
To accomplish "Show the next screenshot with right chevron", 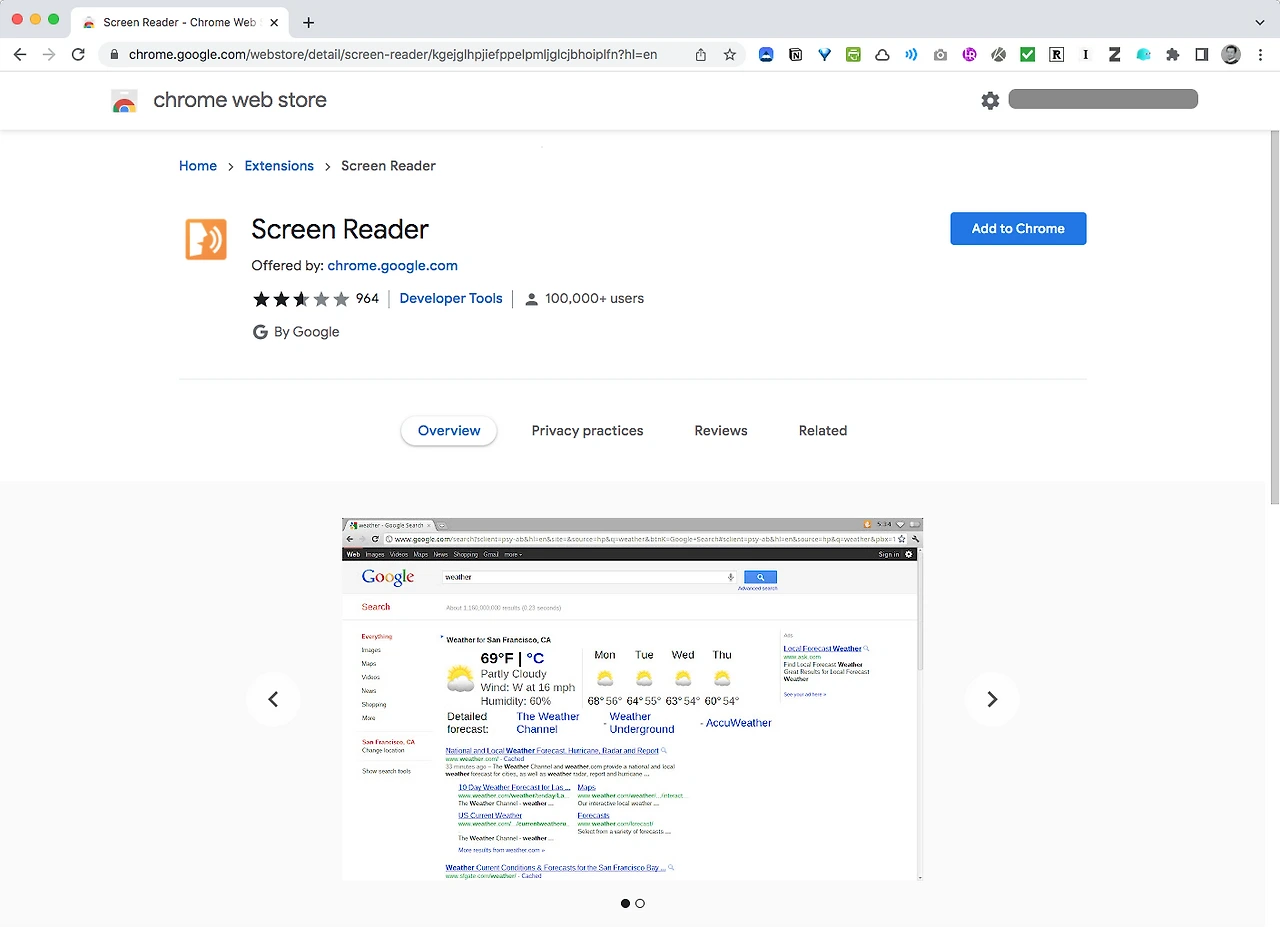I will (992, 699).
